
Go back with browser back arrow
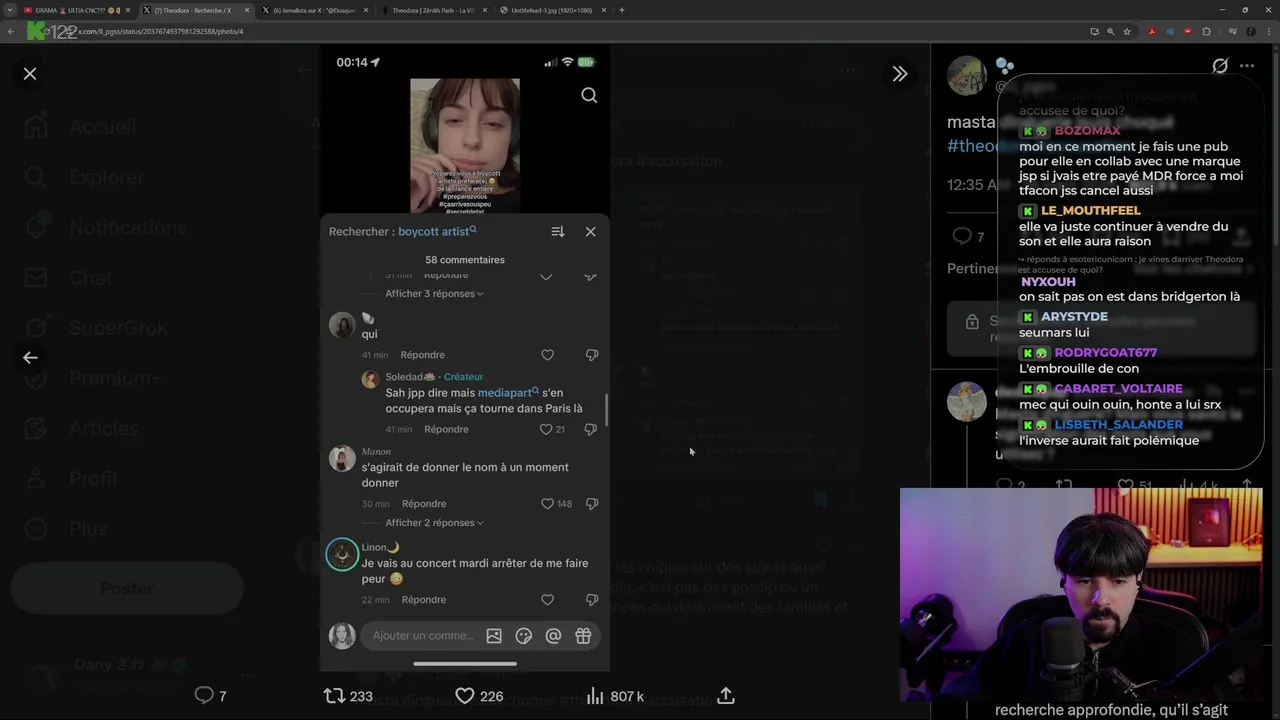(10, 31)
